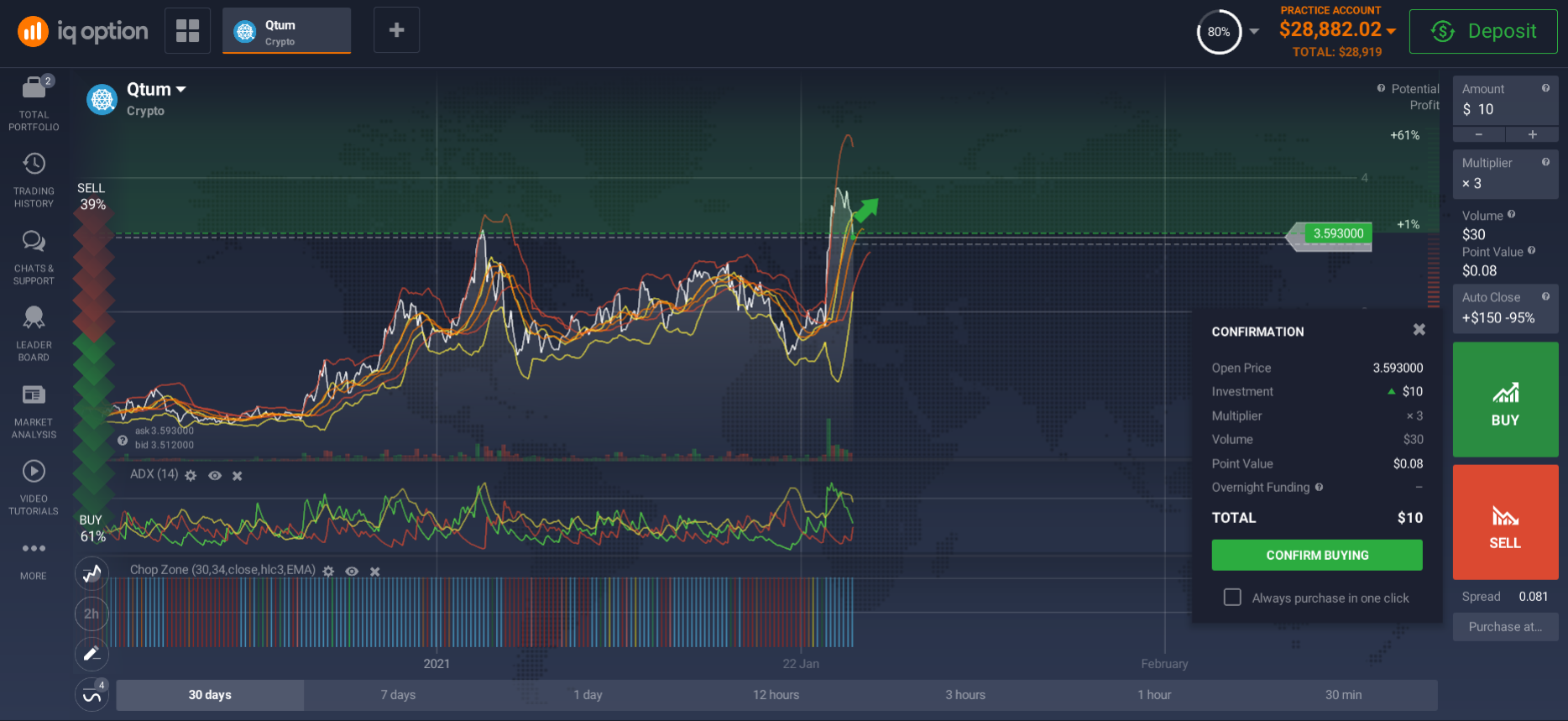The image size is (1568, 721).
Task: Check Always purchase in one click
Action: pyautogui.click(x=1232, y=597)
